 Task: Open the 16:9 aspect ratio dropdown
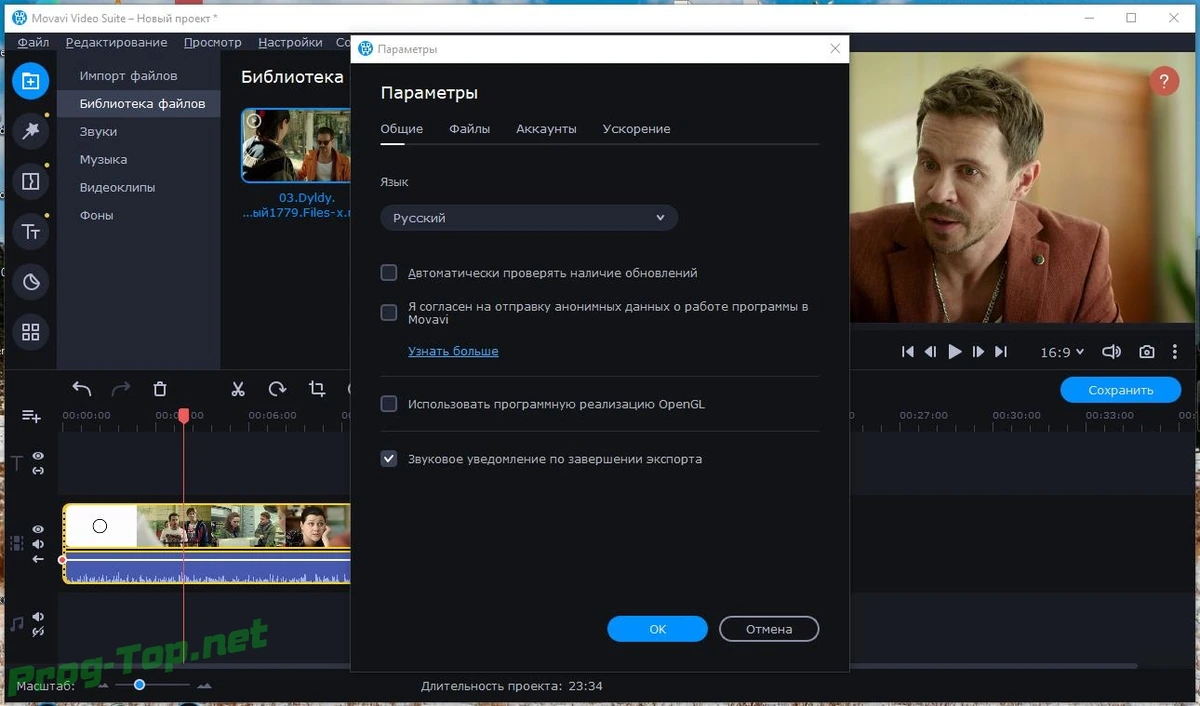1061,352
